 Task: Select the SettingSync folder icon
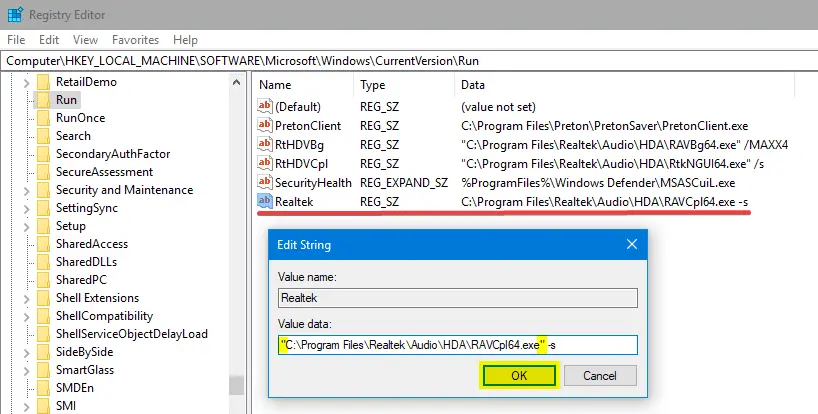point(43,208)
